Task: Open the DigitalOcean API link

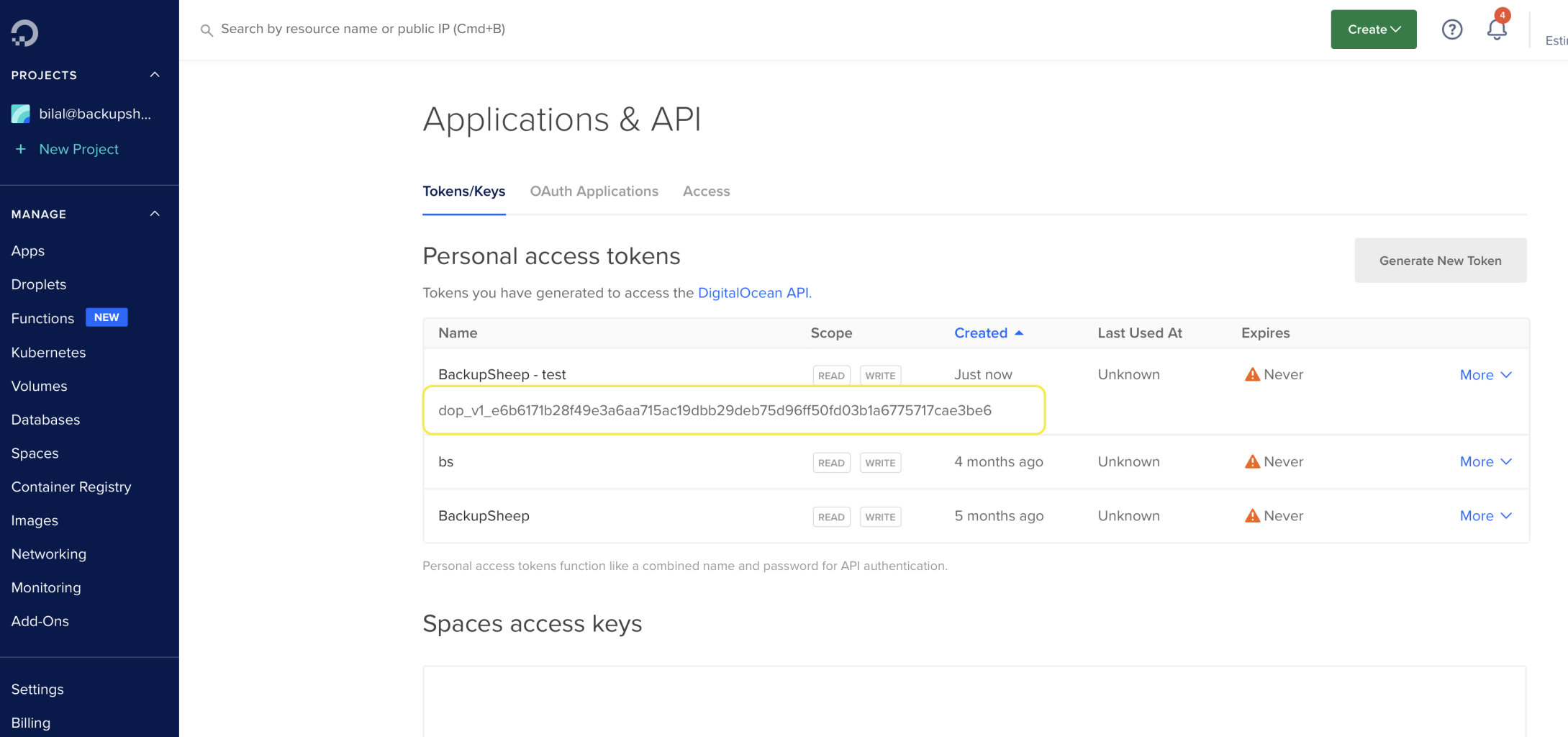Action: pyautogui.click(x=753, y=293)
